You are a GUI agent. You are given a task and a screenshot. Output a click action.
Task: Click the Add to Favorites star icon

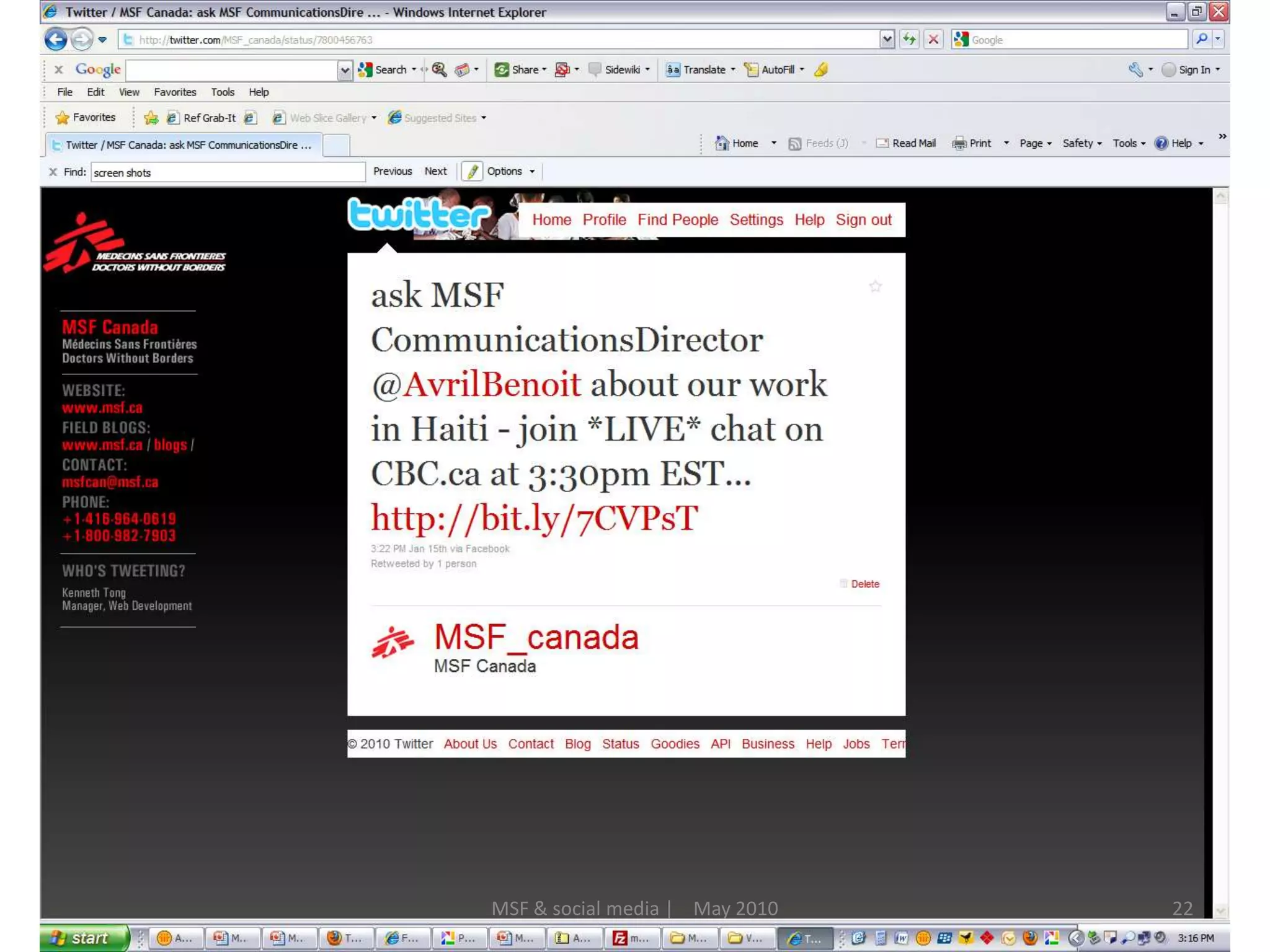(151, 118)
